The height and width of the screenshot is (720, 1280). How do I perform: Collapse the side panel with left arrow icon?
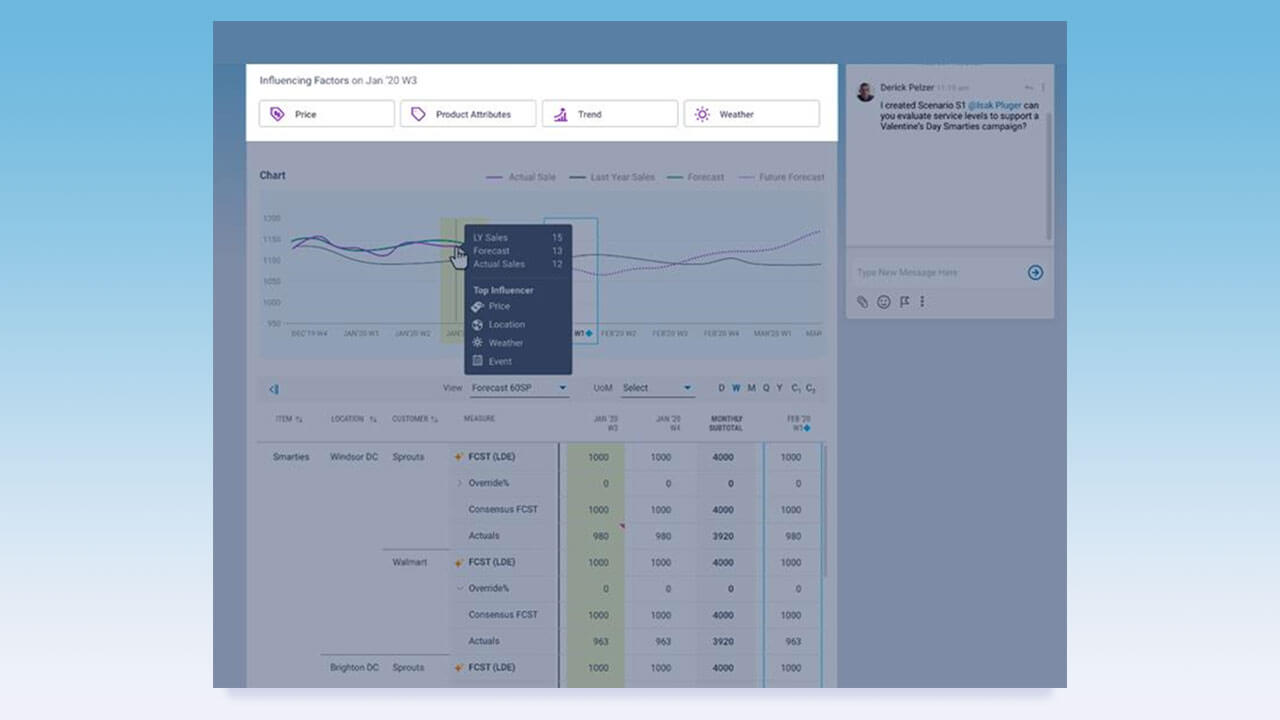coord(273,389)
